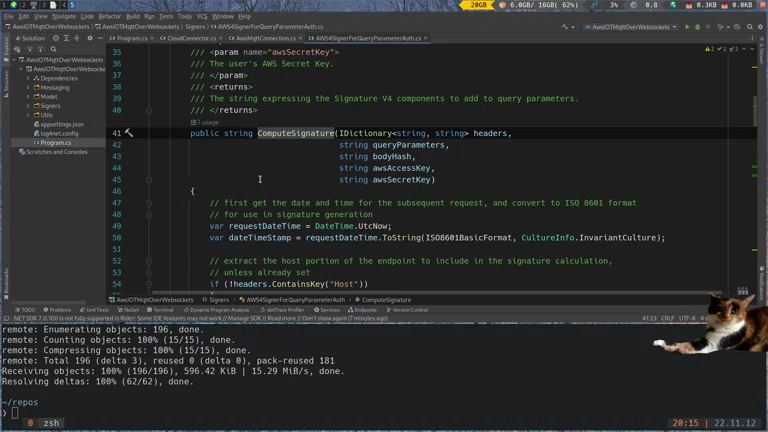
Task: Click the hammer quick-action icon on line 41
Action: pyautogui.click(x=128, y=133)
